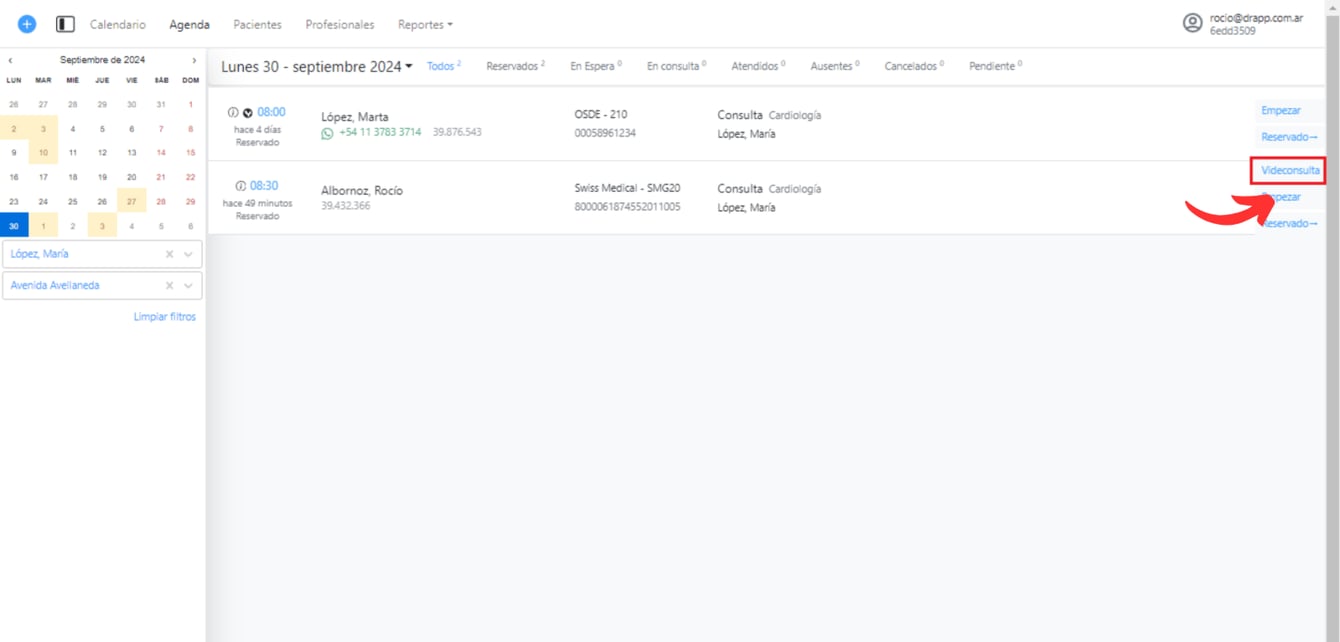
Task: Expand the López, María professional dropdown
Action: coord(188,254)
